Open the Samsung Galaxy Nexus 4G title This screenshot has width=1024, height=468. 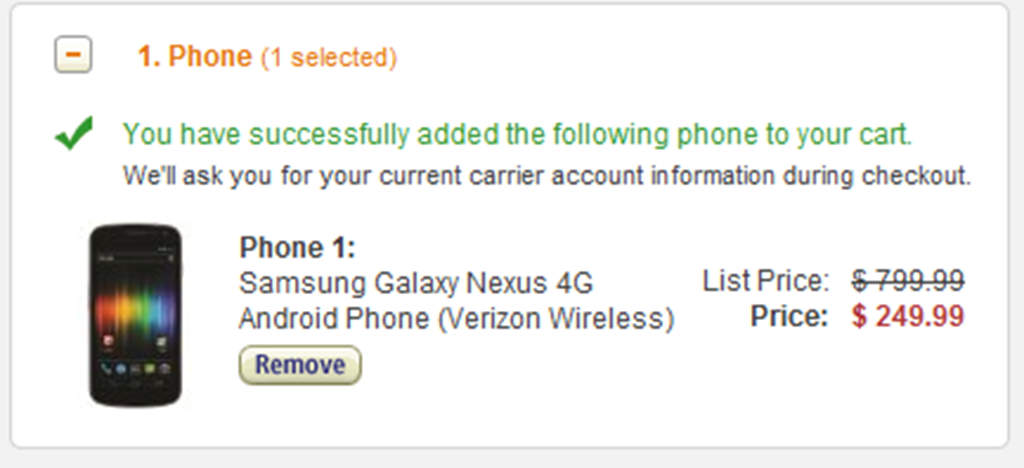(x=416, y=283)
